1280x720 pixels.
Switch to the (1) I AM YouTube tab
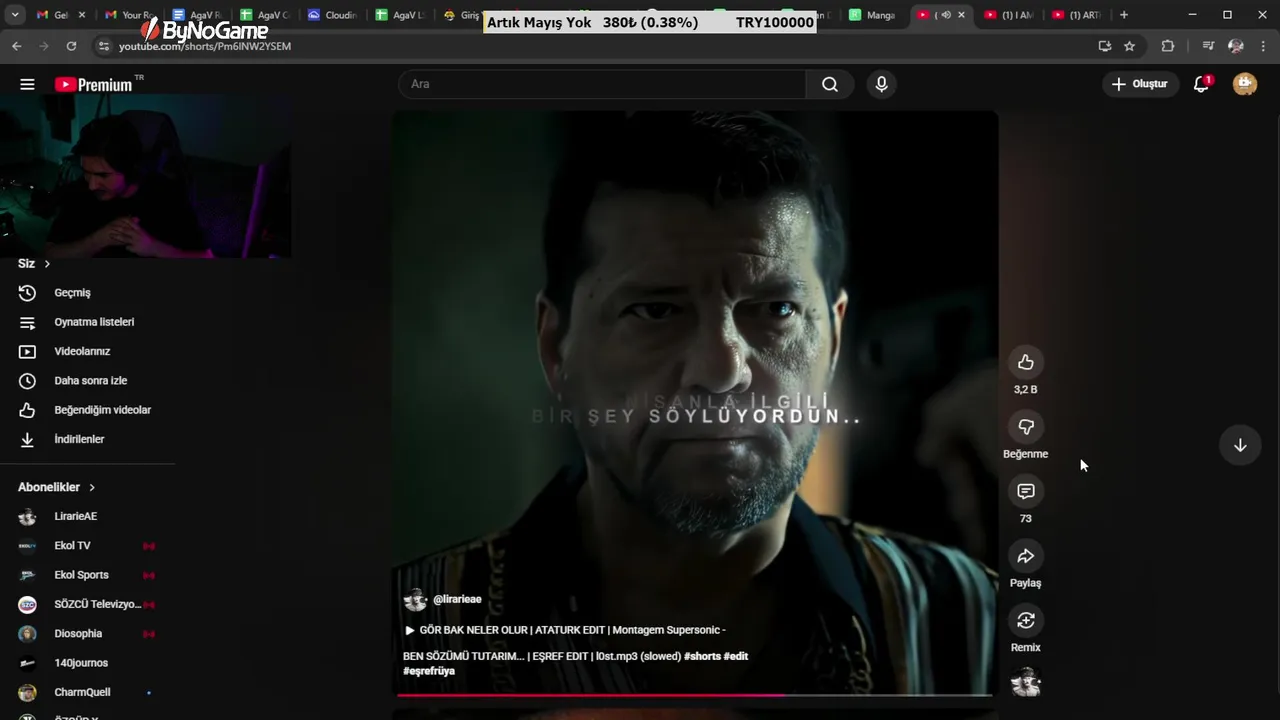pyautogui.click(x=1010, y=15)
